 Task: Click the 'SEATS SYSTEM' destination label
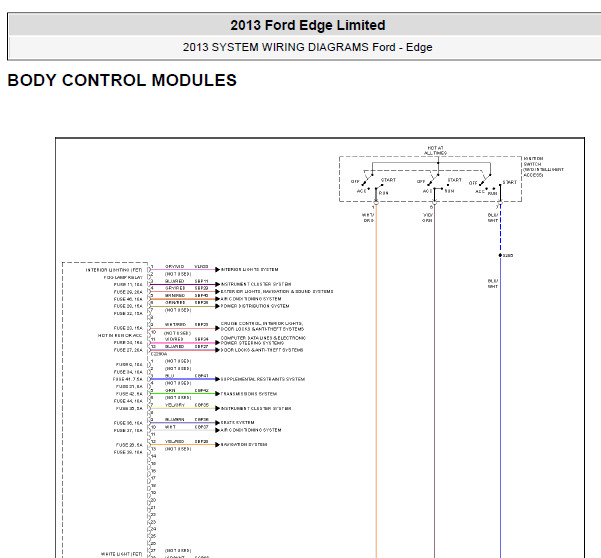(x=237, y=422)
